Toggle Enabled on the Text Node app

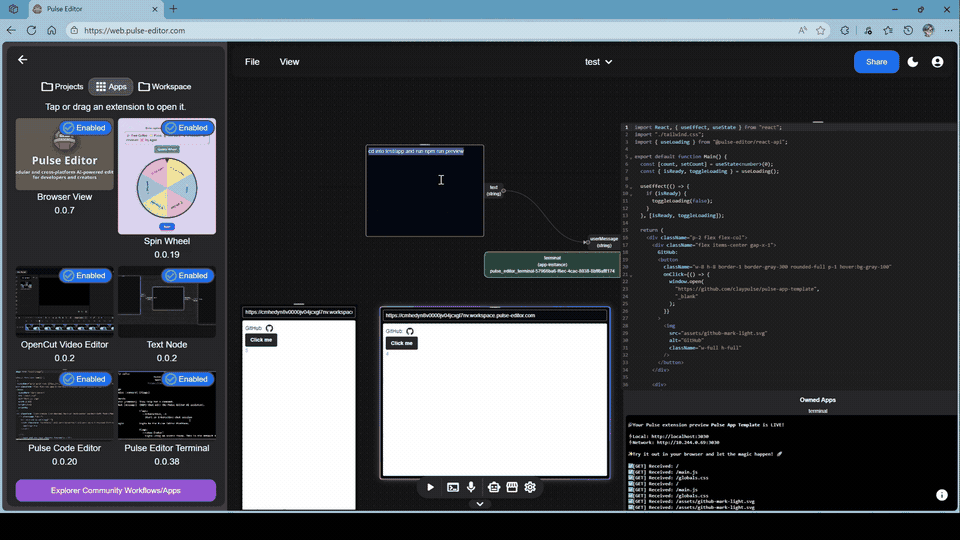187,276
